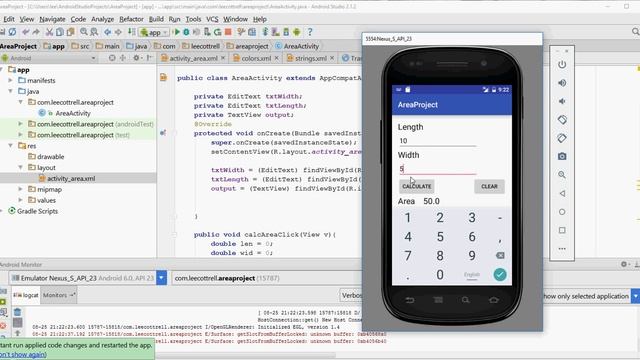Click the Cut scissors icon
Image resolution: width=640 pixels, height=360 pixels.
(49, 32)
